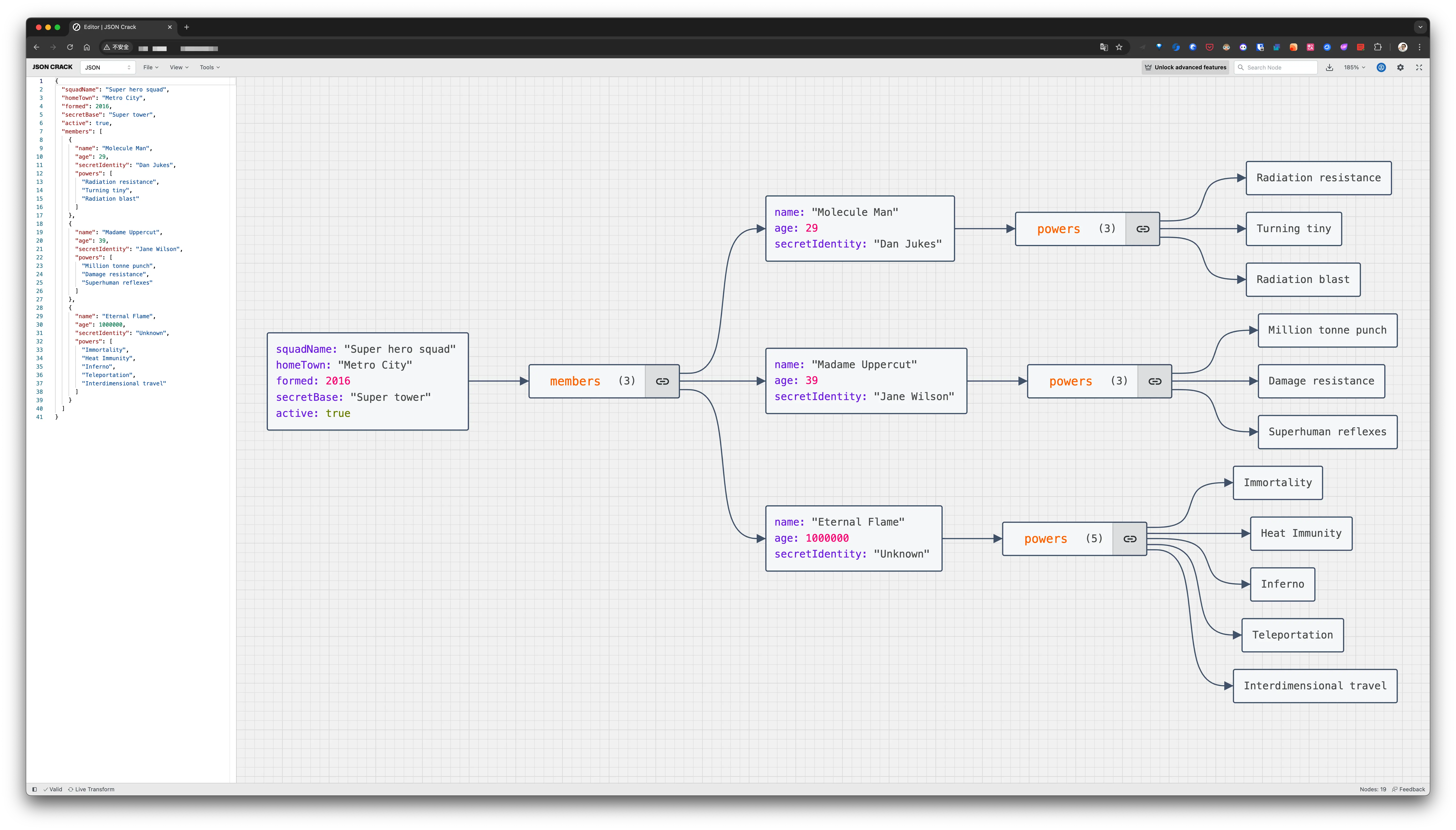The width and height of the screenshot is (1456, 830).
Task: Open the File menu
Action: click(x=151, y=67)
